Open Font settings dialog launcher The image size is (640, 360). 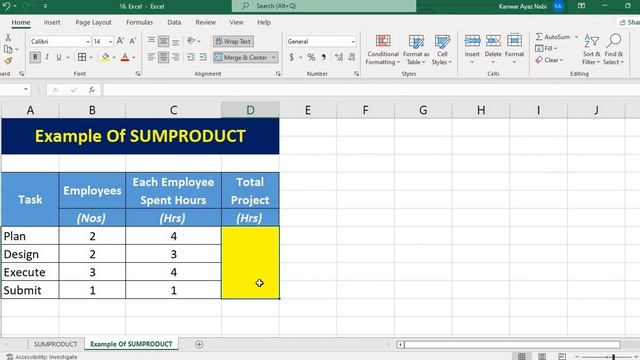pyautogui.click(x=138, y=74)
